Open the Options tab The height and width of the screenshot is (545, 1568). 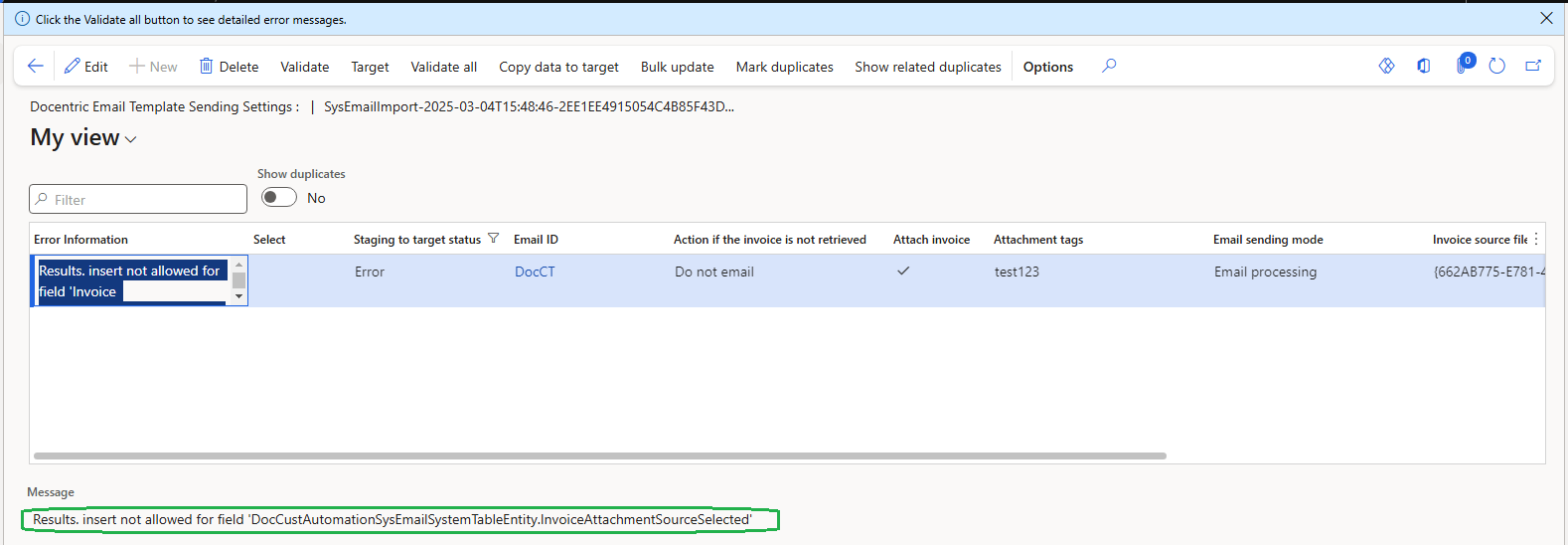click(1047, 67)
